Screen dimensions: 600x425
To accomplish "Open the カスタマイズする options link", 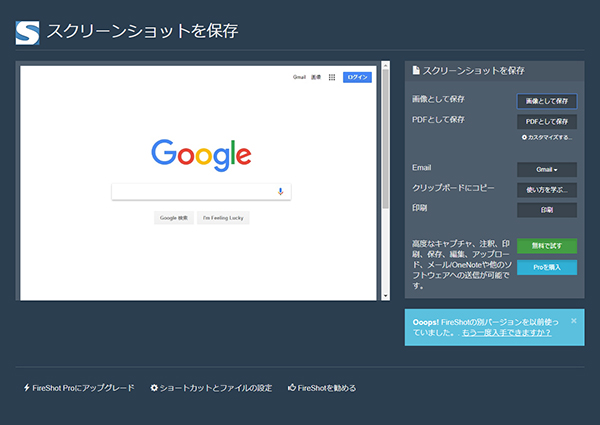I will pyautogui.click(x=547, y=137).
